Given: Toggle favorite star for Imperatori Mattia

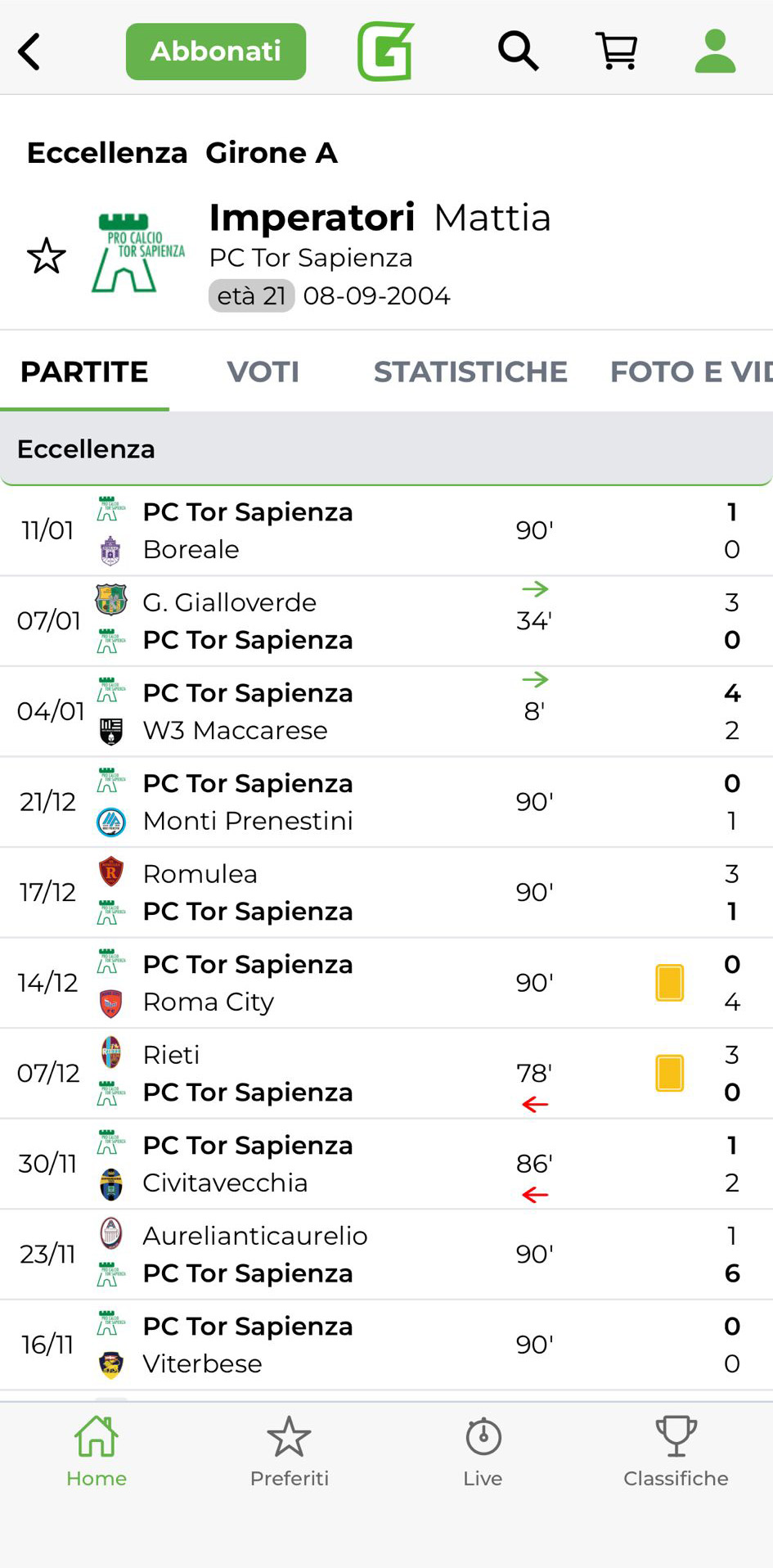Looking at the screenshot, I should tap(47, 256).
